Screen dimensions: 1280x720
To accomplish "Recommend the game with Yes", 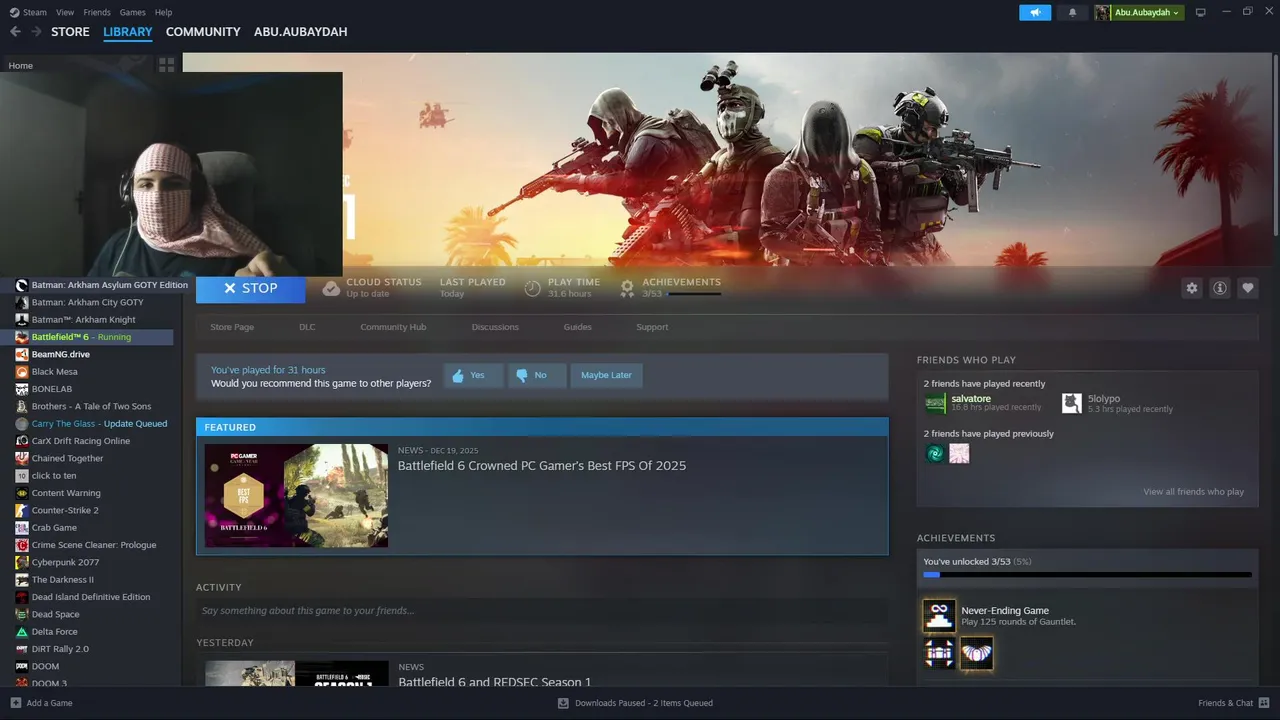I will (473, 375).
